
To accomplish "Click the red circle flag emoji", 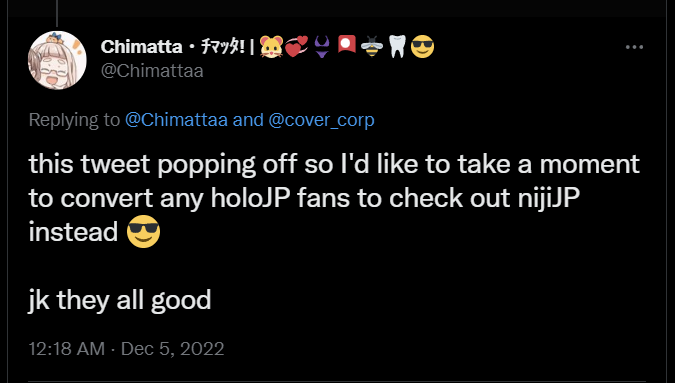I will coord(347,45).
